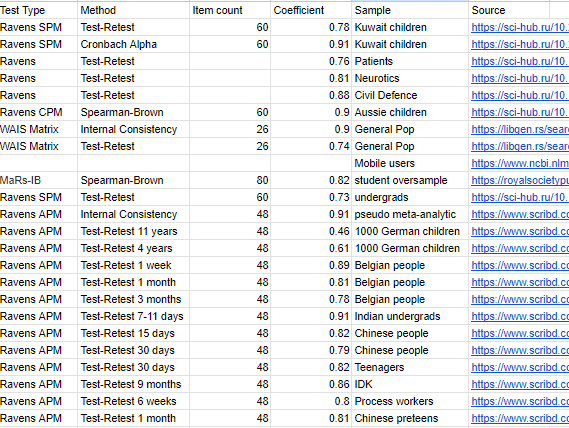Select the Test-Retest 7-11 days cell
Screen dimensions: 569x428
pyautogui.click(x=134, y=316)
